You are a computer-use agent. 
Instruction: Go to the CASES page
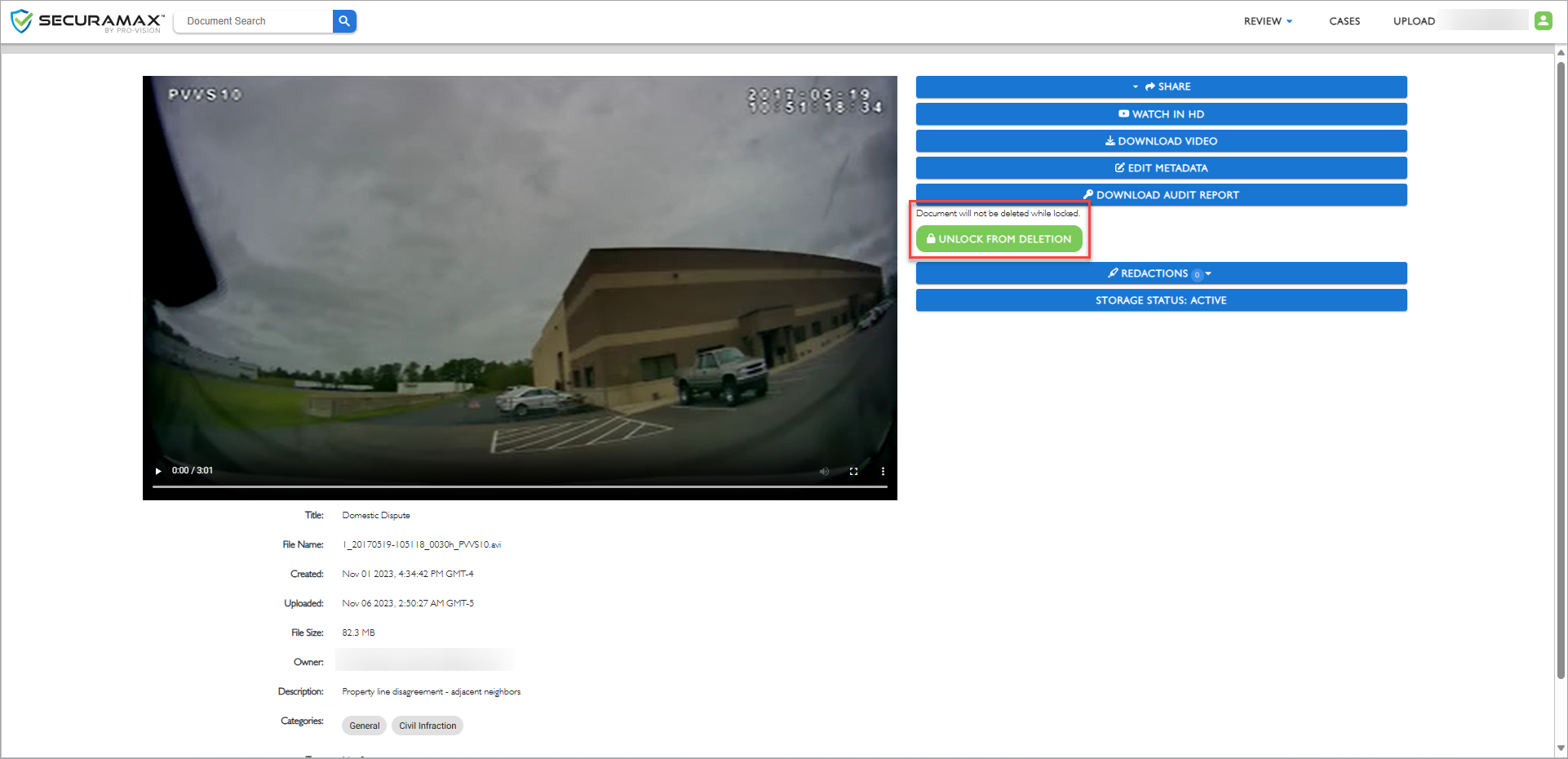pos(1344,21)
